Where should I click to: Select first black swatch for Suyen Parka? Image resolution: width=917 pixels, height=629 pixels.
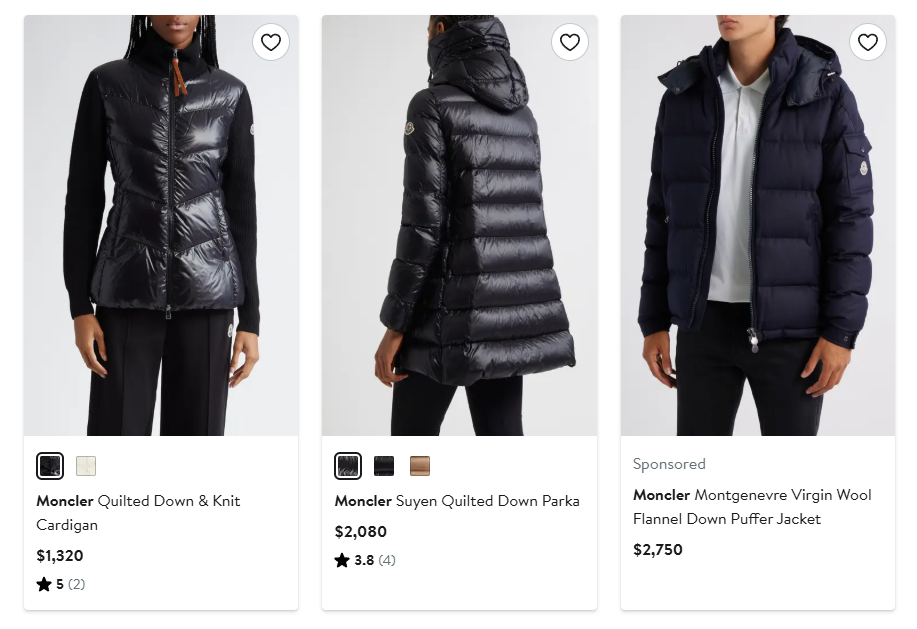pyautogui.click(x=348, y=466)
